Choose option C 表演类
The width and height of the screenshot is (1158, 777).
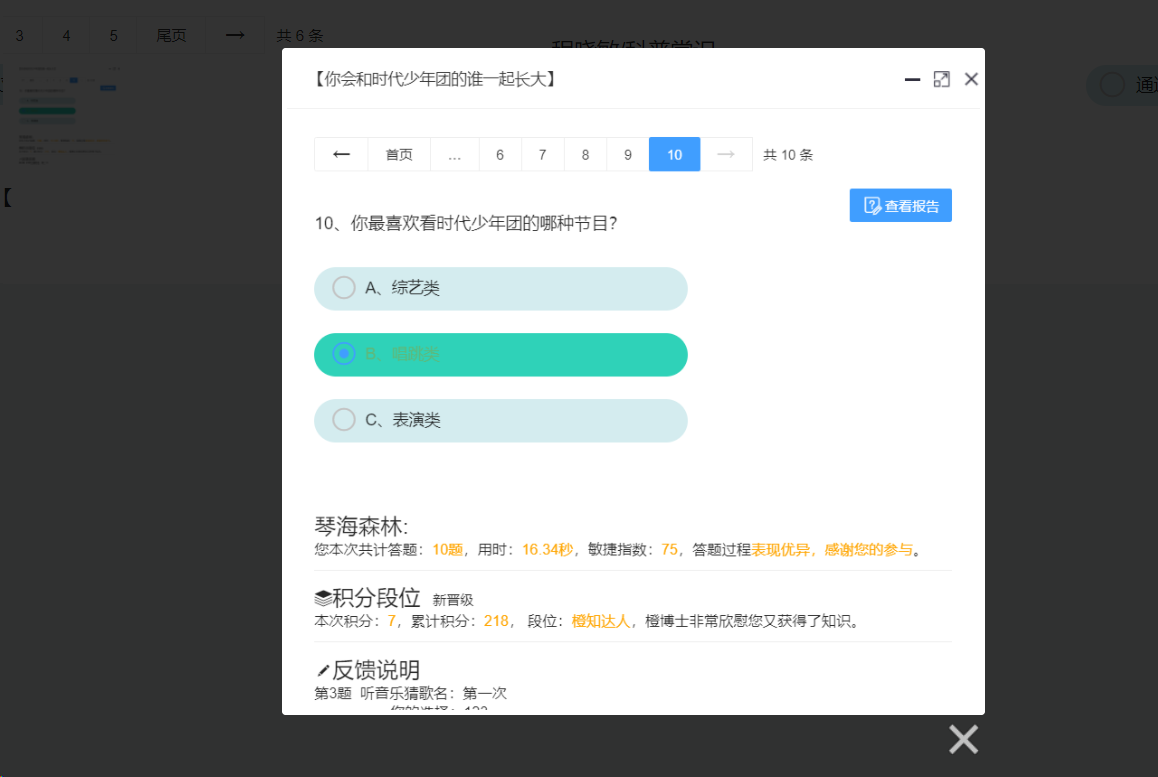pyautogui.click(x=501, y=420)
